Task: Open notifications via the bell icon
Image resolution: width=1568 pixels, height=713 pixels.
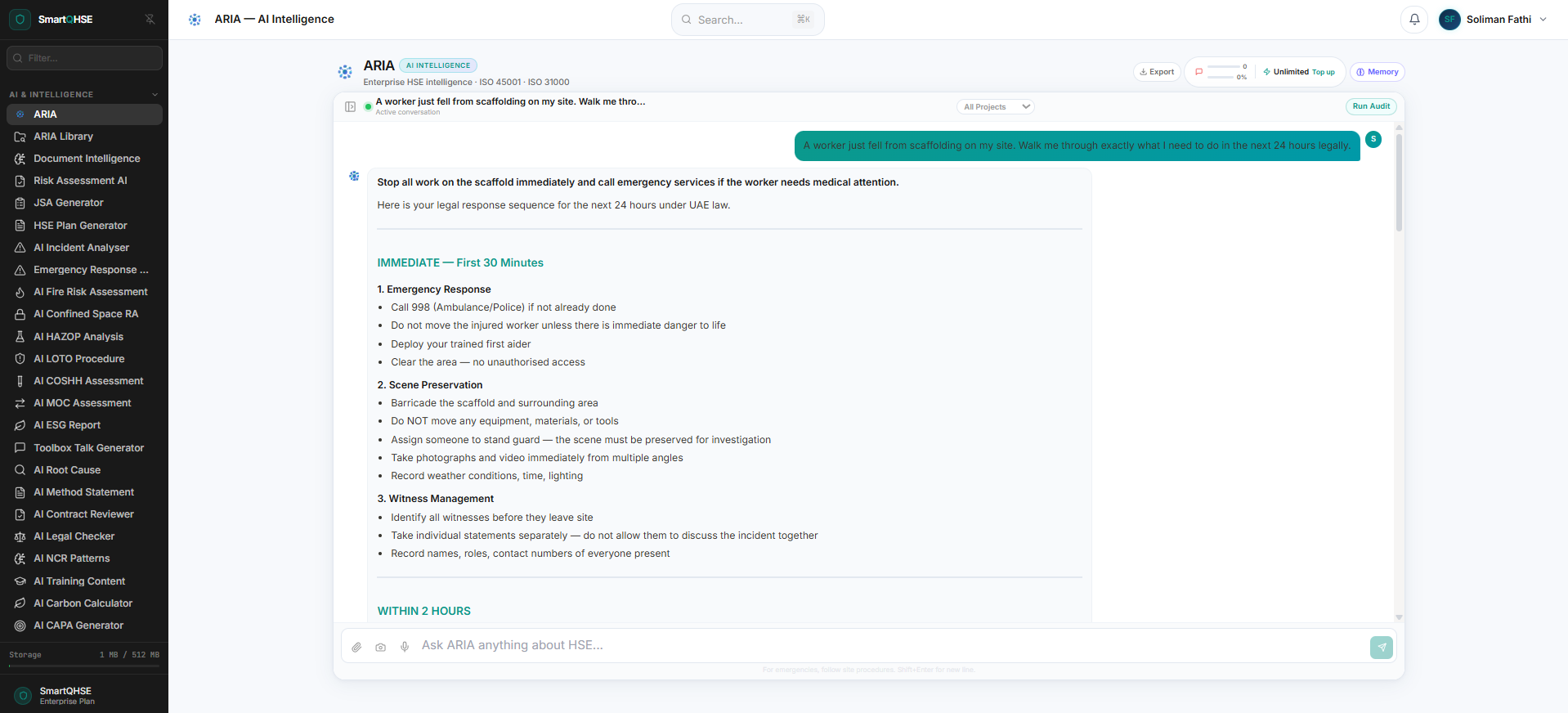Action: click(1414, 20)
